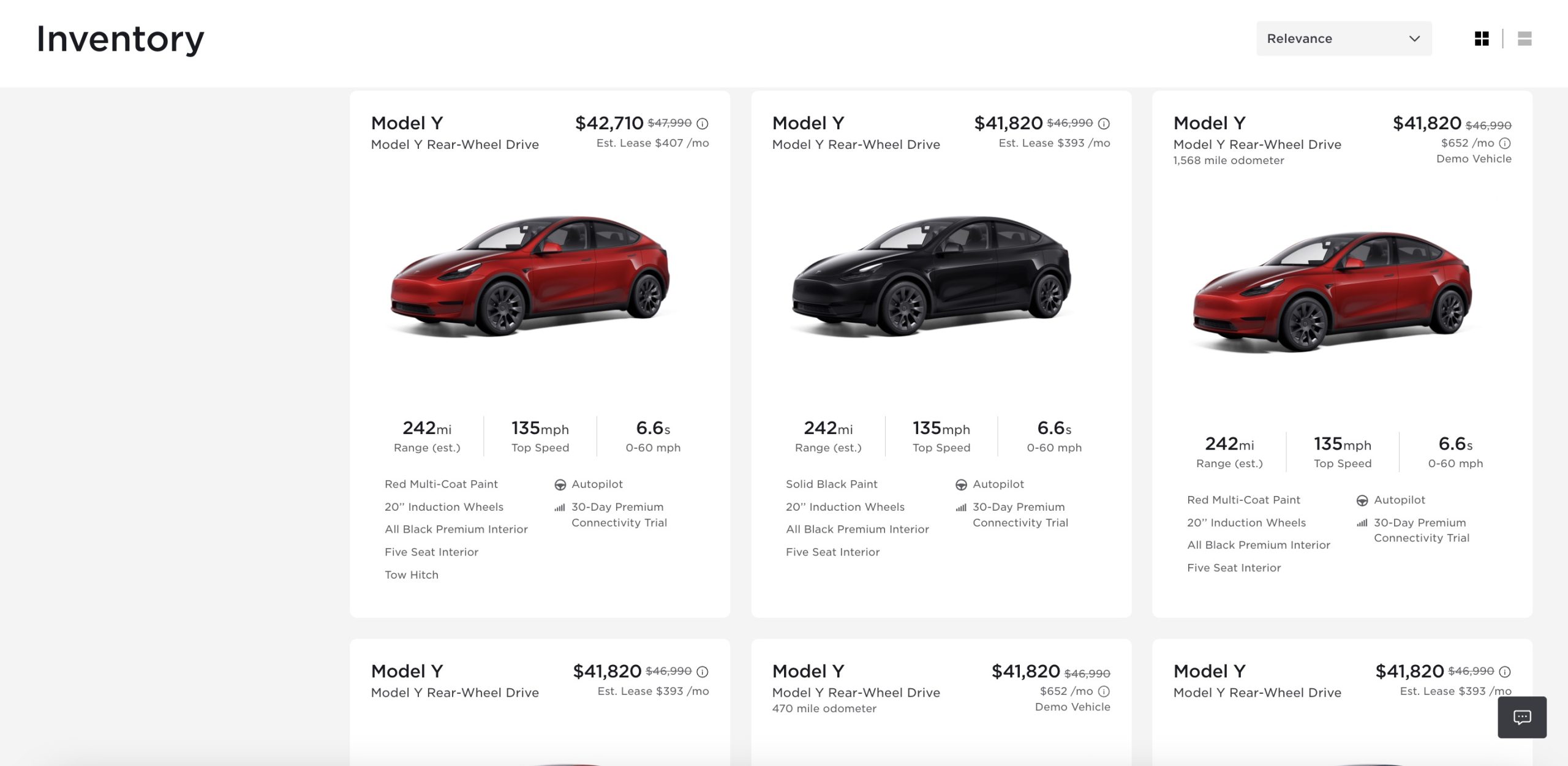Image resolution: width=1568 pixels, height=766 pixels.
Task: Open the Relevance sort dropdown
Action: (1343, 39)
